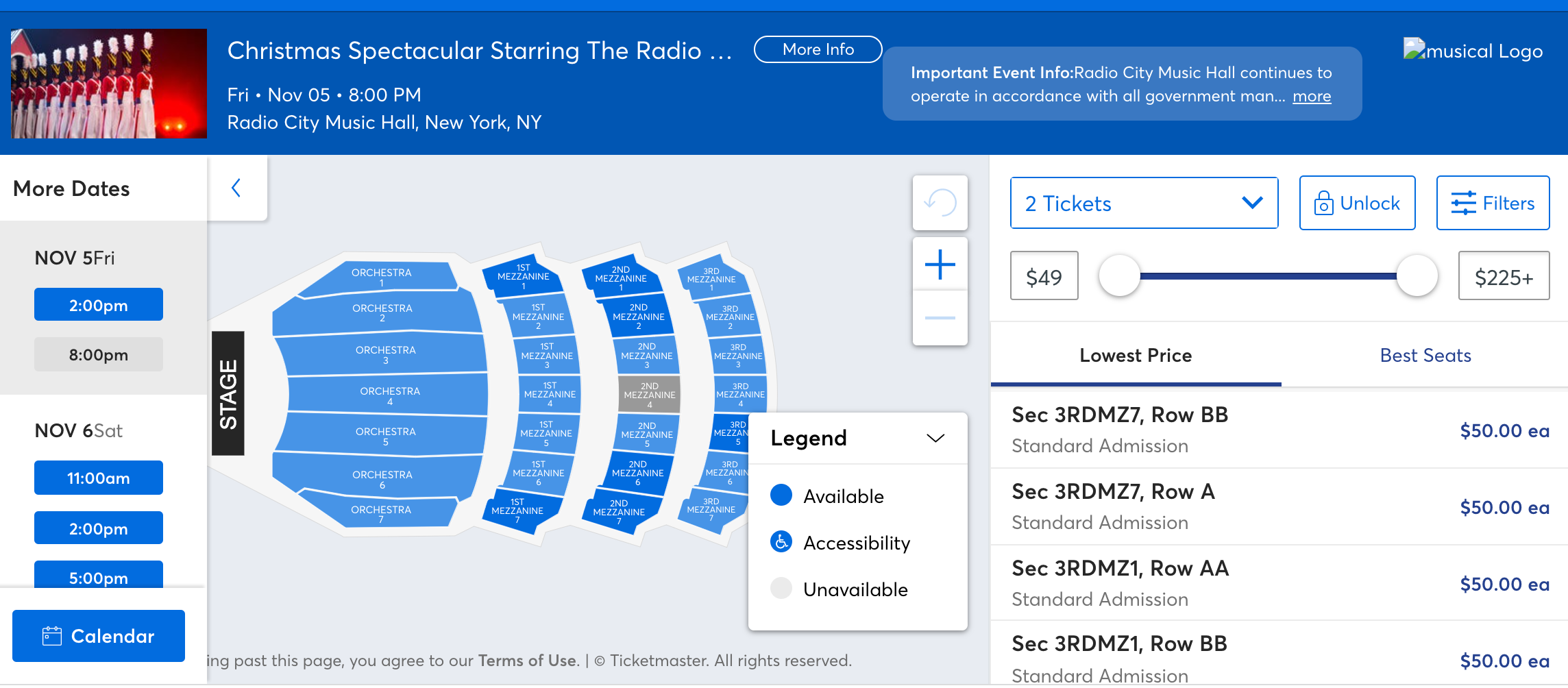1568x688 pixels.
Task: Zoom out of the seat map
Action: coord(940,318)
